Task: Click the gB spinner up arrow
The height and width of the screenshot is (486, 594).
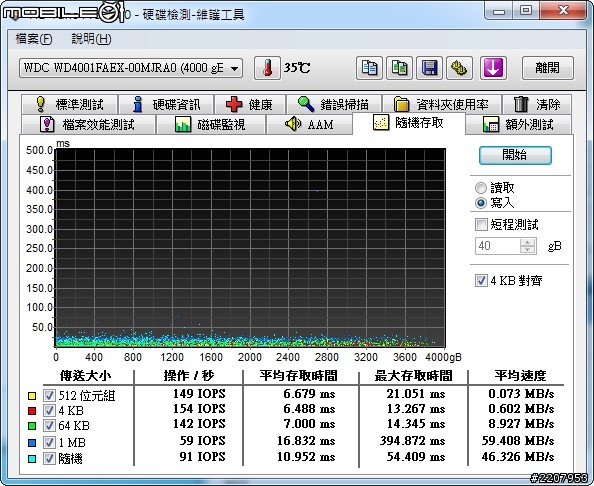Action: coord(527,242)
